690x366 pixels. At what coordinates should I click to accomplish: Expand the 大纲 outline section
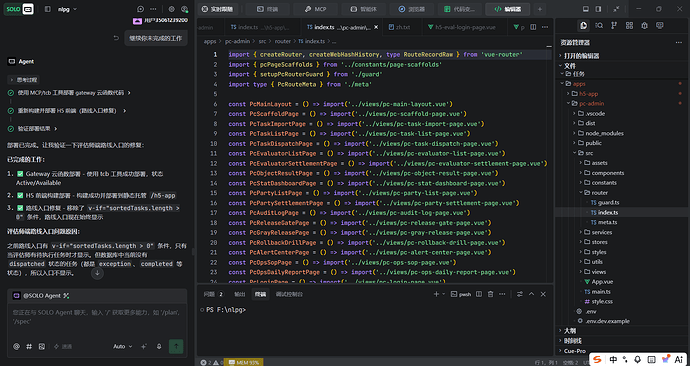570,331
